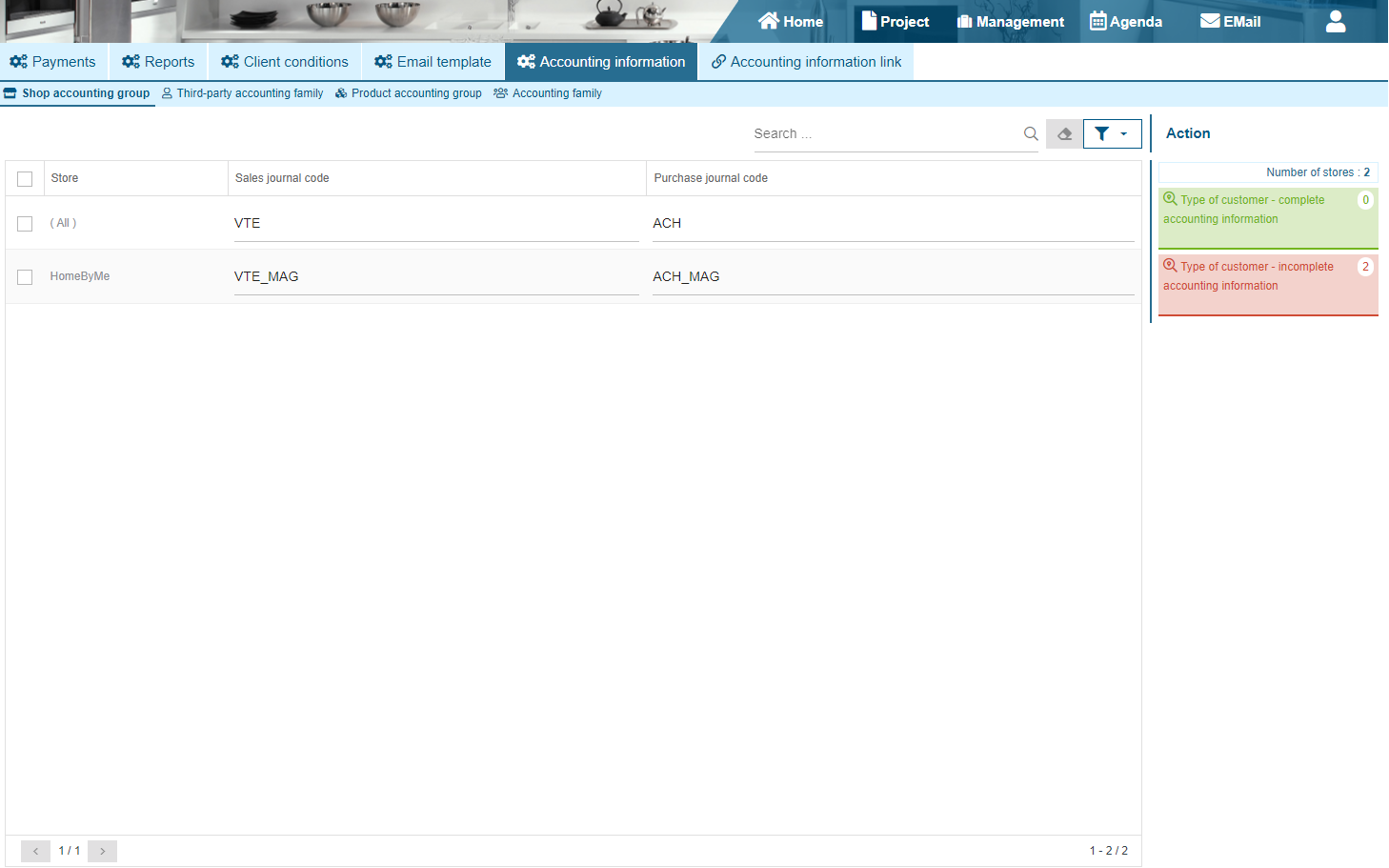Go to previous page of results
Screen dimensions: 1389x868
[x=35, y=851]
